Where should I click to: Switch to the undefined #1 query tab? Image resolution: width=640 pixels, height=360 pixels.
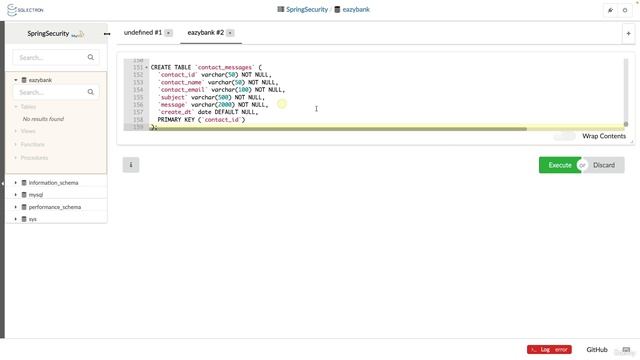[x=142, y=32]
